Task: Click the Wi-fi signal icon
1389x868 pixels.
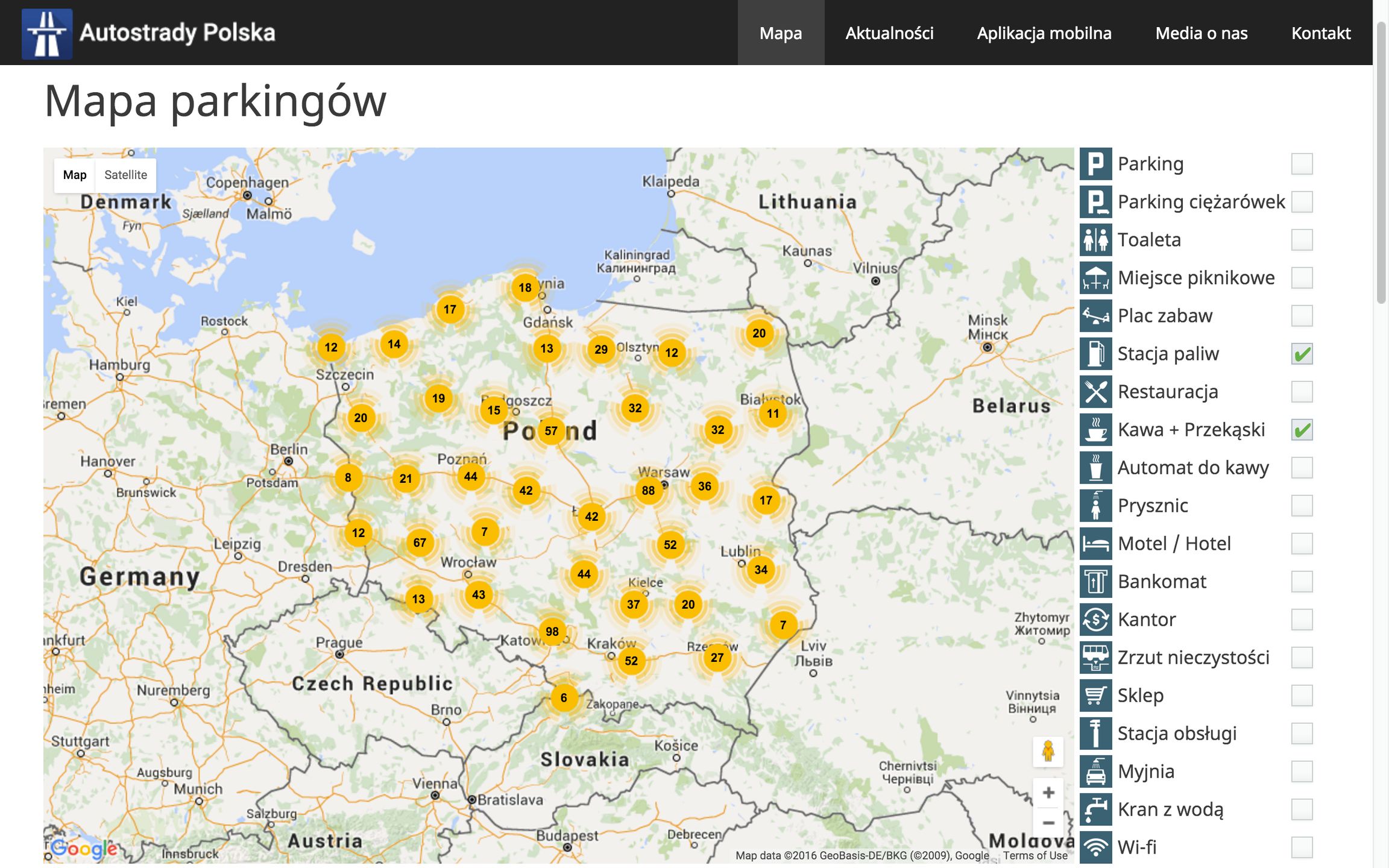Action: (x=1095, y=847)
